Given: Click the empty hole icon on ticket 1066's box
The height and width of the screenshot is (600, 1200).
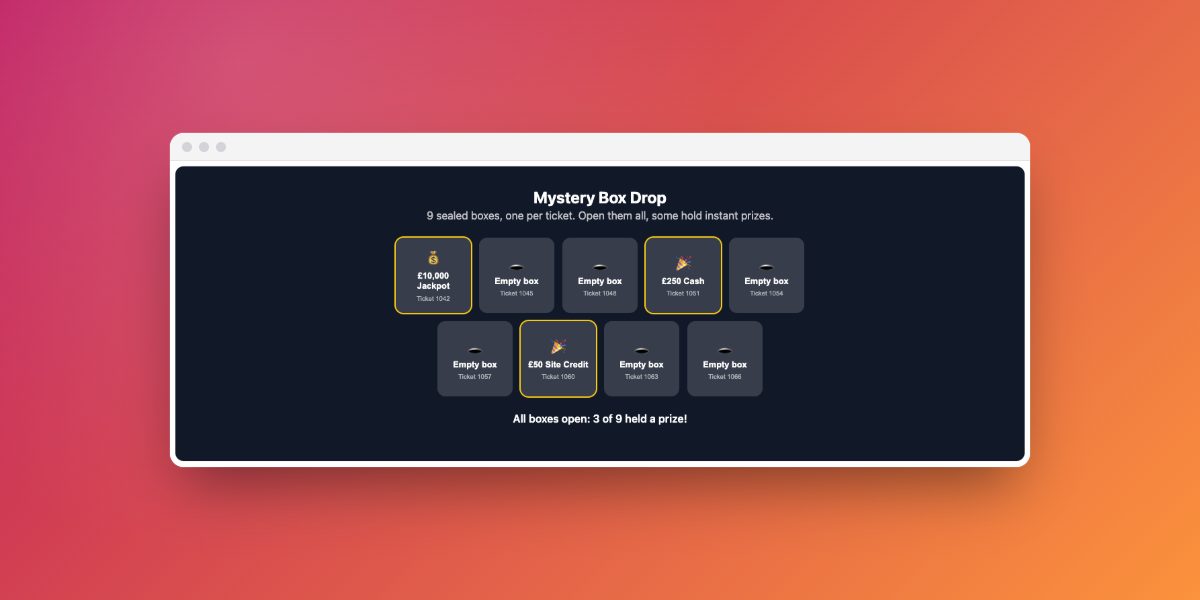Looking at the screenshot, I should (725, 349).
